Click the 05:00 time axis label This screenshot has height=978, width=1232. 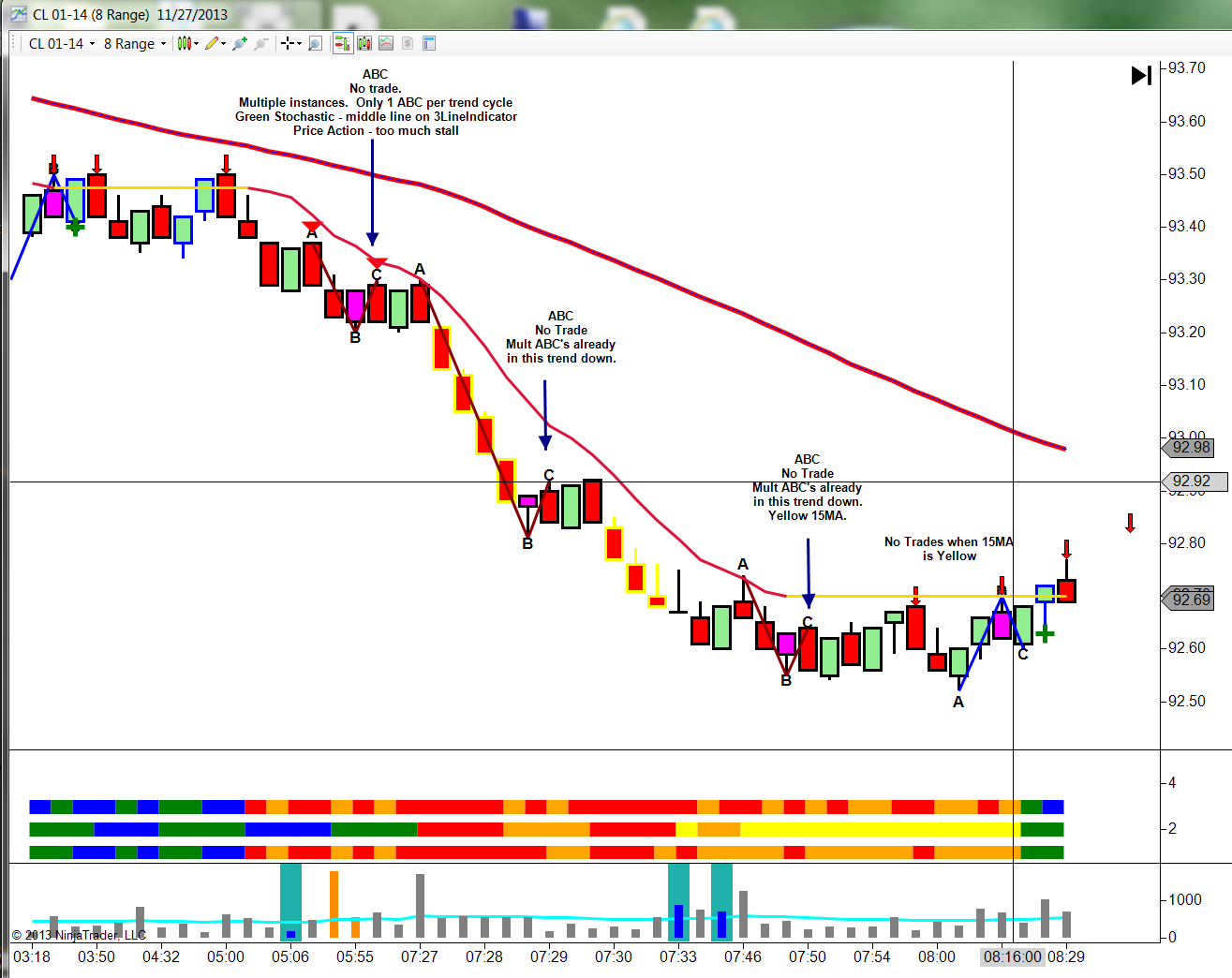(x=226, y=956)
